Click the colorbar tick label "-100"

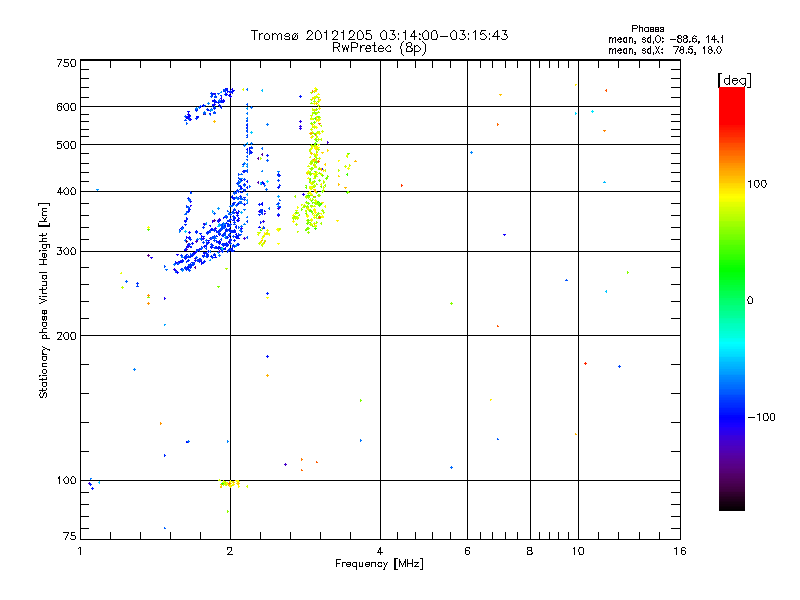pos(761,417)
